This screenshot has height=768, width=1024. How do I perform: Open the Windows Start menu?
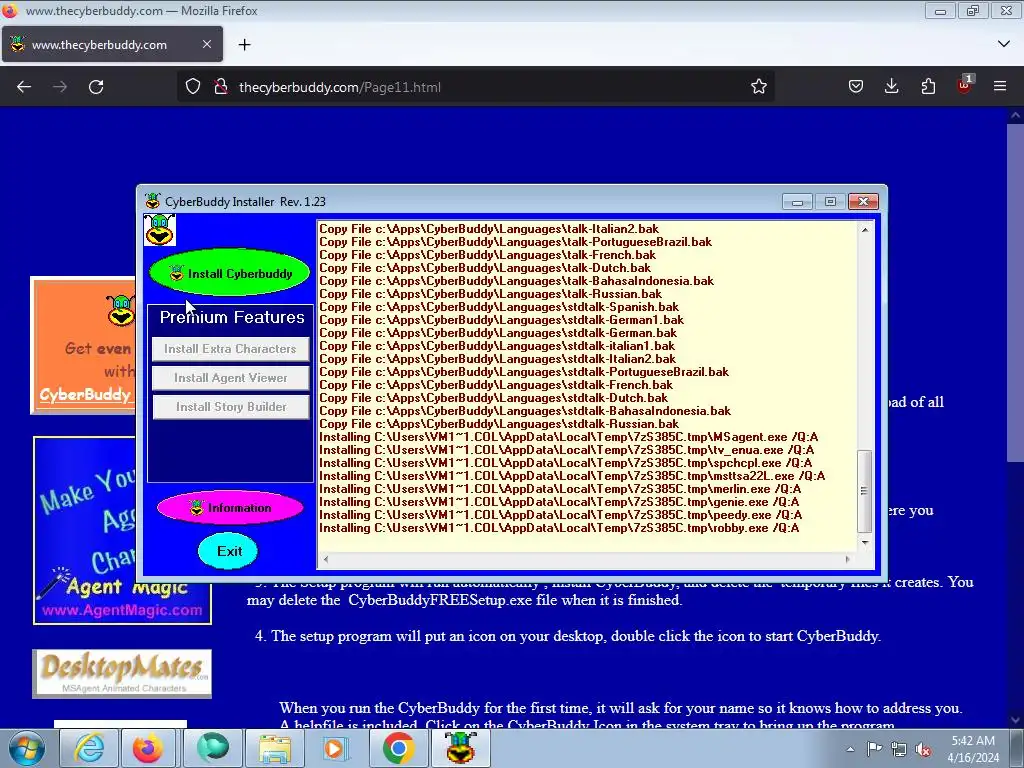27,748
